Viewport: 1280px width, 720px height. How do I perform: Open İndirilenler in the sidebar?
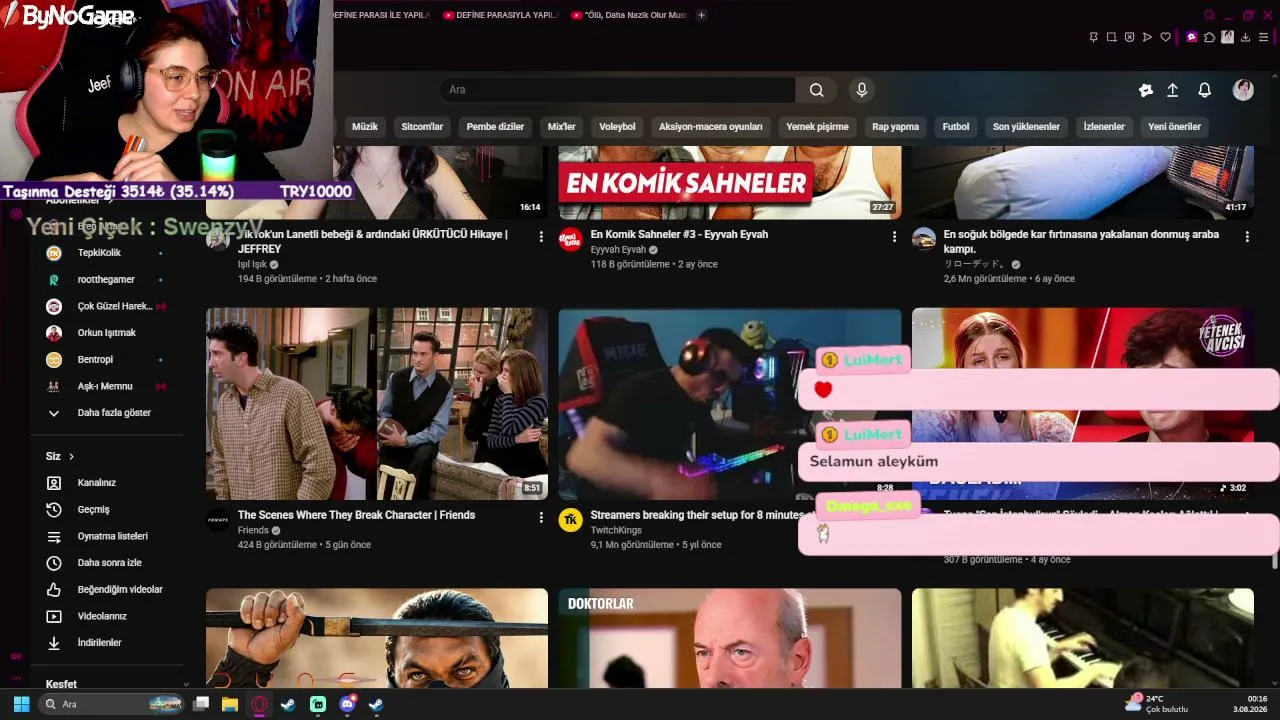pos(99,643)
